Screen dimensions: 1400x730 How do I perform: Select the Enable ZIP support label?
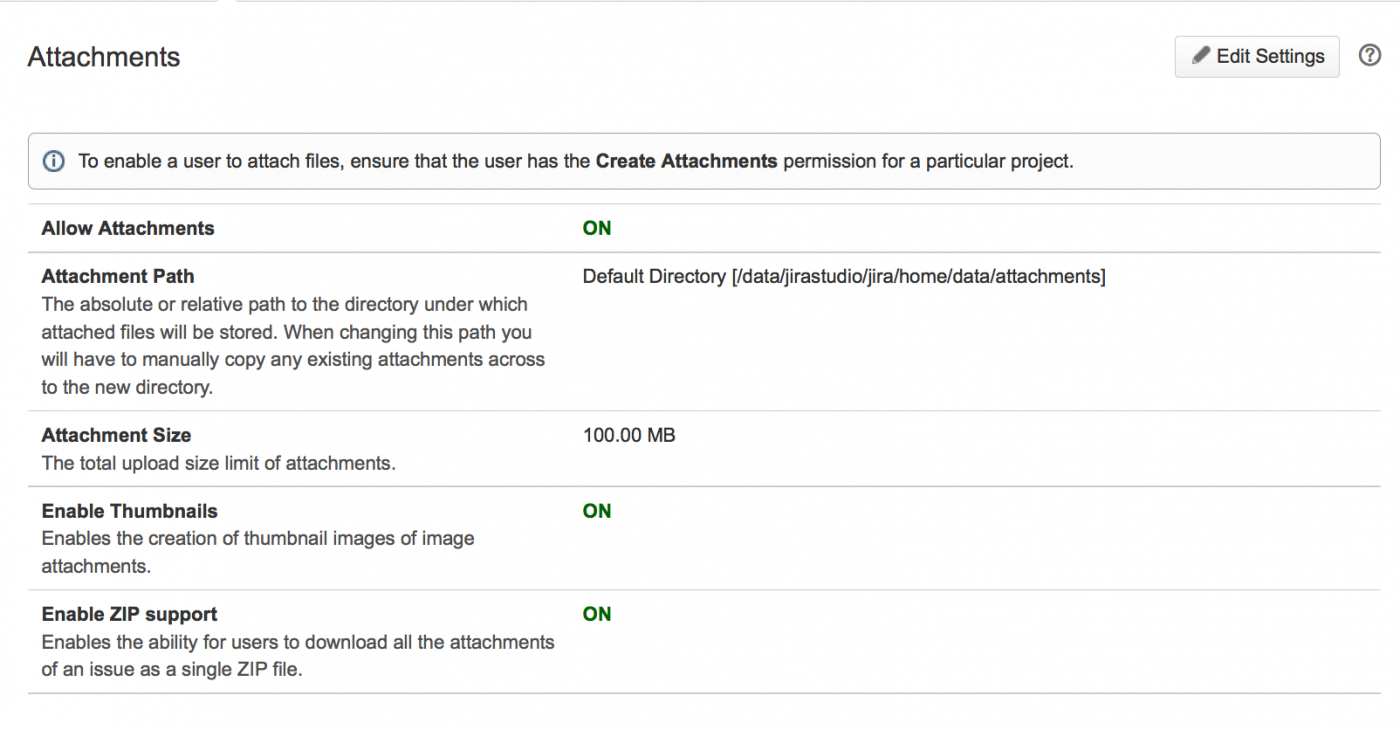pyautogui.click(x=129, y=614)
